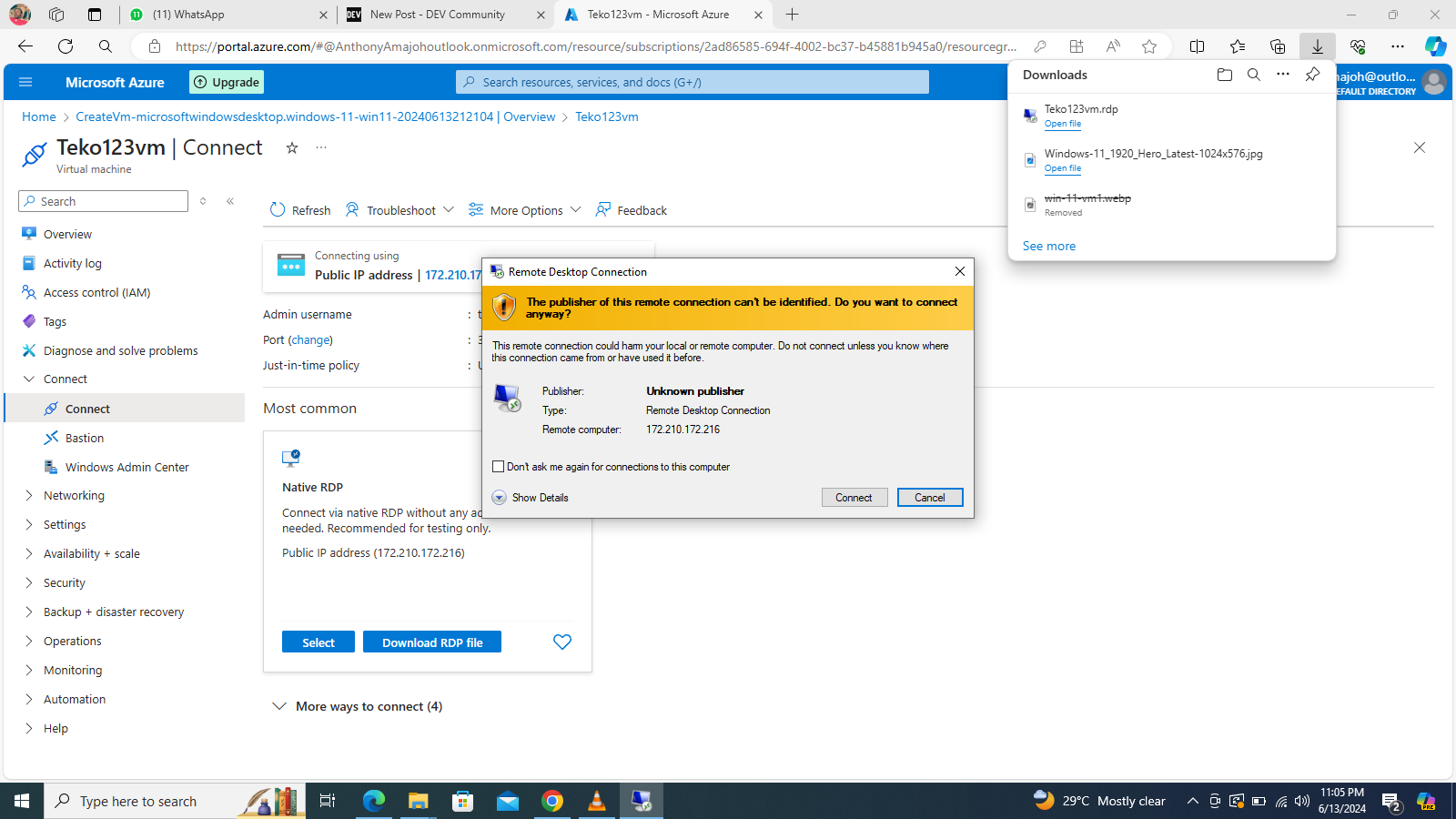The image size is (1456, 819).
Task: Click Download RDP file button
Action: point(432,642)
